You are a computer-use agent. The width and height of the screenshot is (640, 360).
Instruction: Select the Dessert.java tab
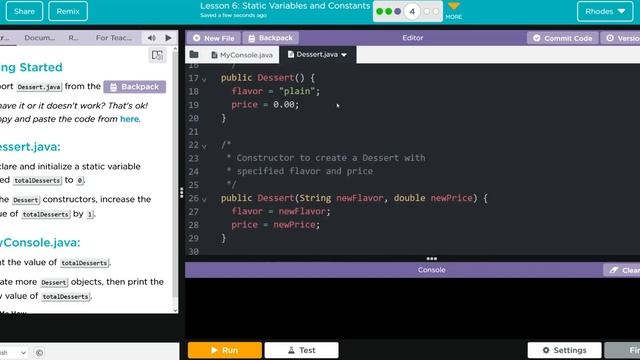[x=313, y=54]
